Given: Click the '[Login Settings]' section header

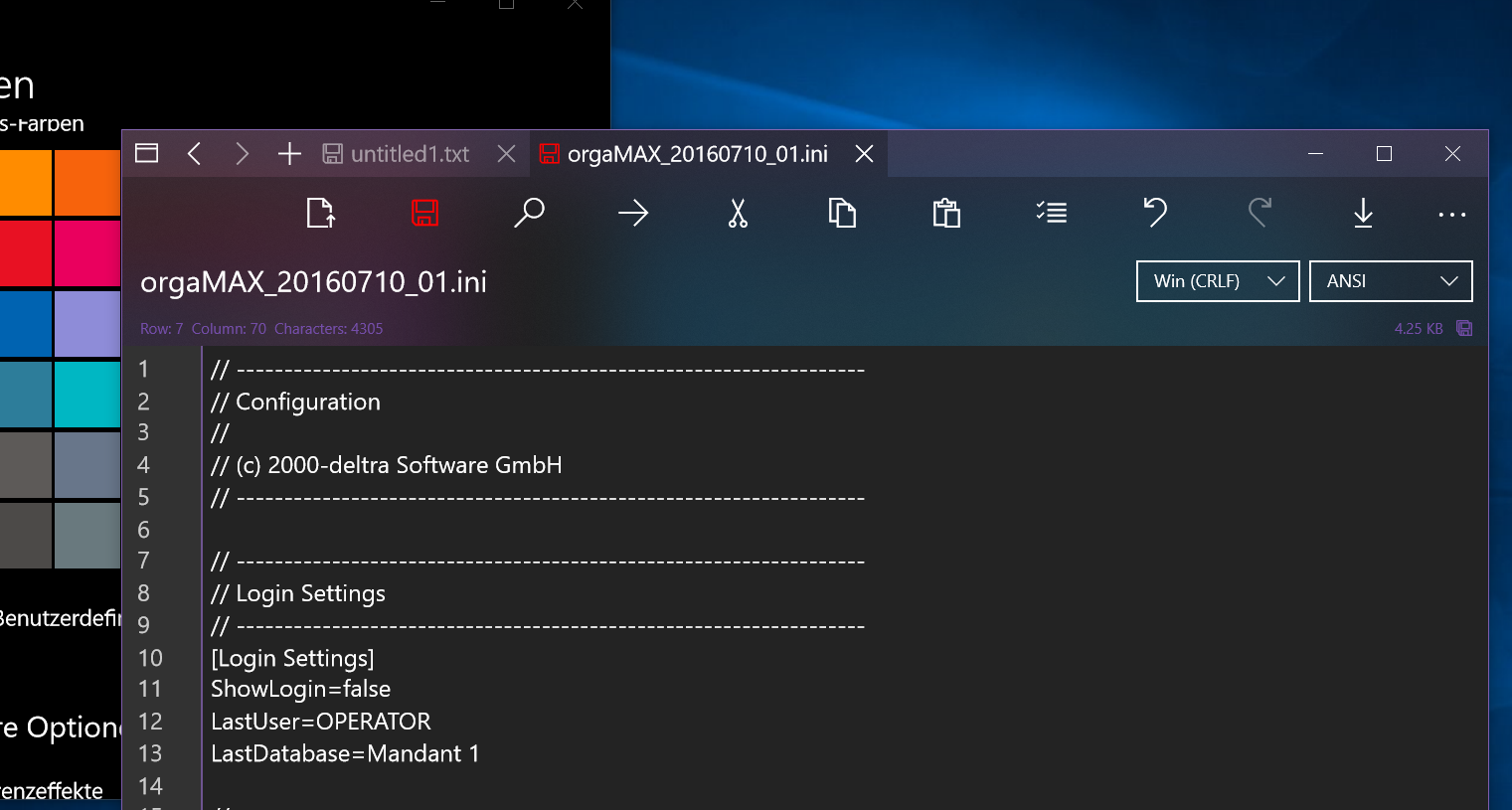Looking at the screenshot, I should [292, 658].
